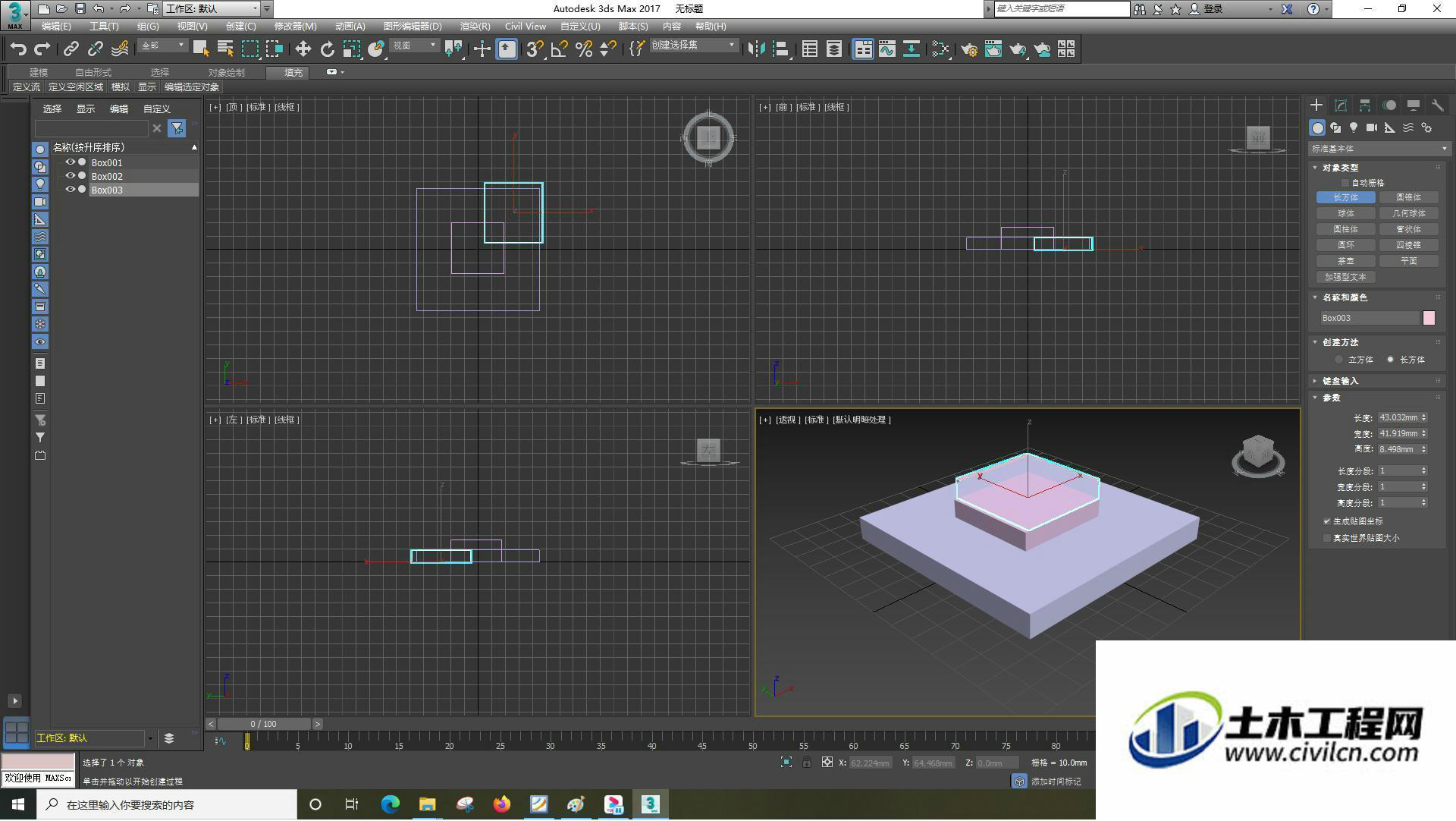Open the Curve Editor icon

tap(887, 49)
